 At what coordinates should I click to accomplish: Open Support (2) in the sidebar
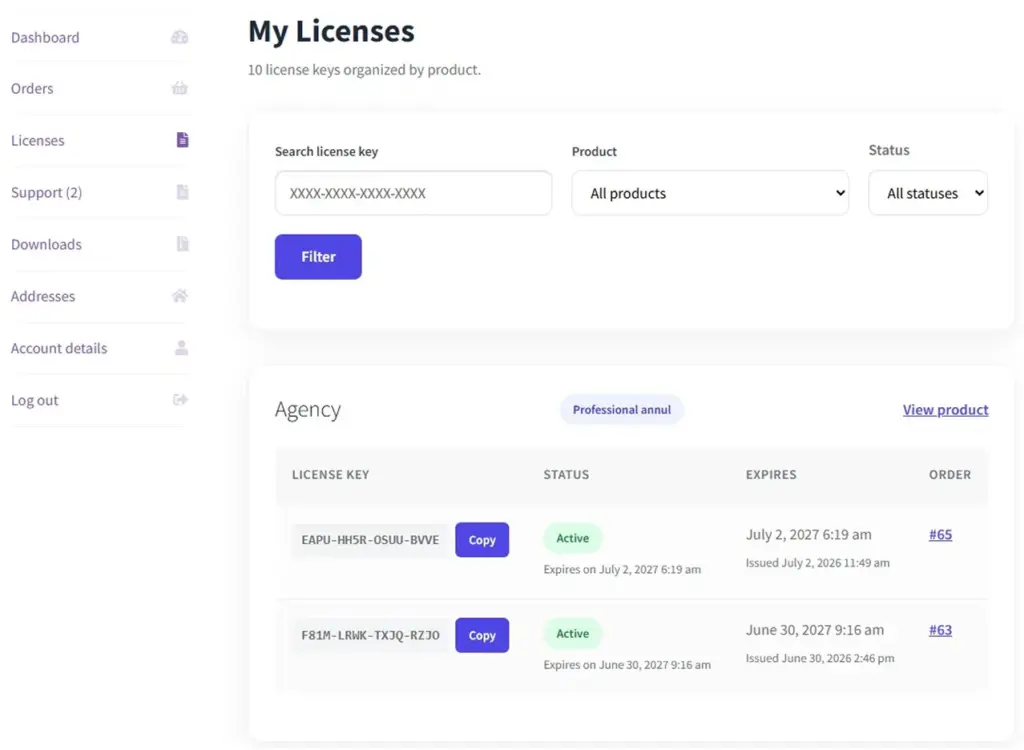point(46,192)
